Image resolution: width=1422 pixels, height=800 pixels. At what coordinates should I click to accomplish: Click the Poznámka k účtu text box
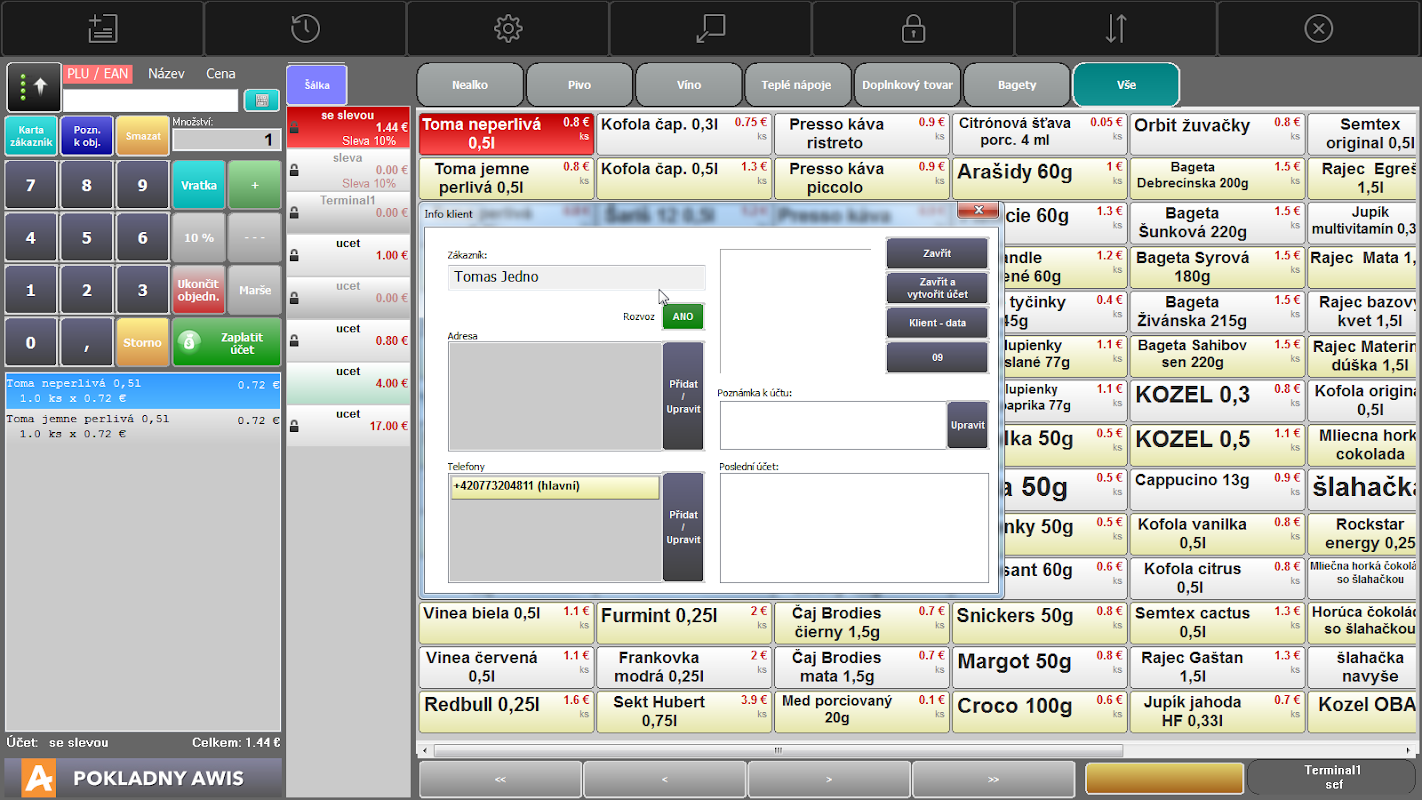(x=832, y=425)
